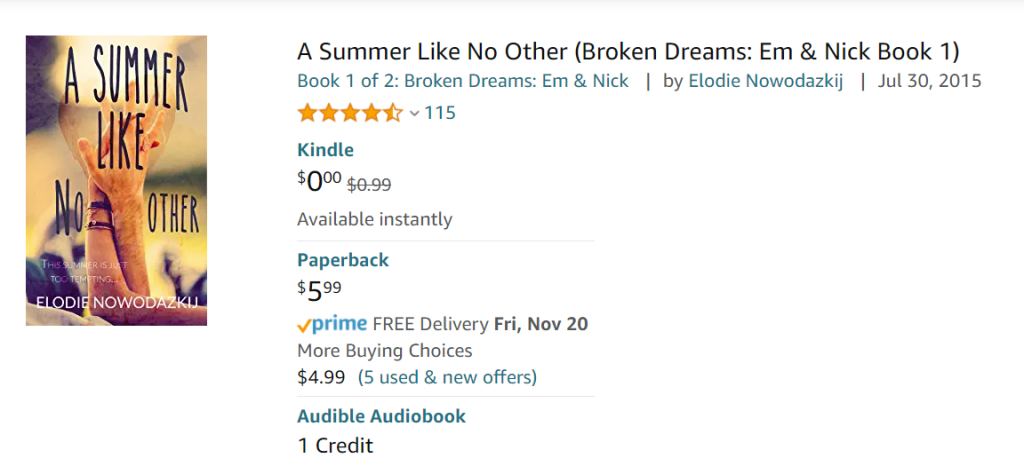Click the $0.00 Kindle price
Viewport: 1024px width, 466px height.
click(319, 181)
